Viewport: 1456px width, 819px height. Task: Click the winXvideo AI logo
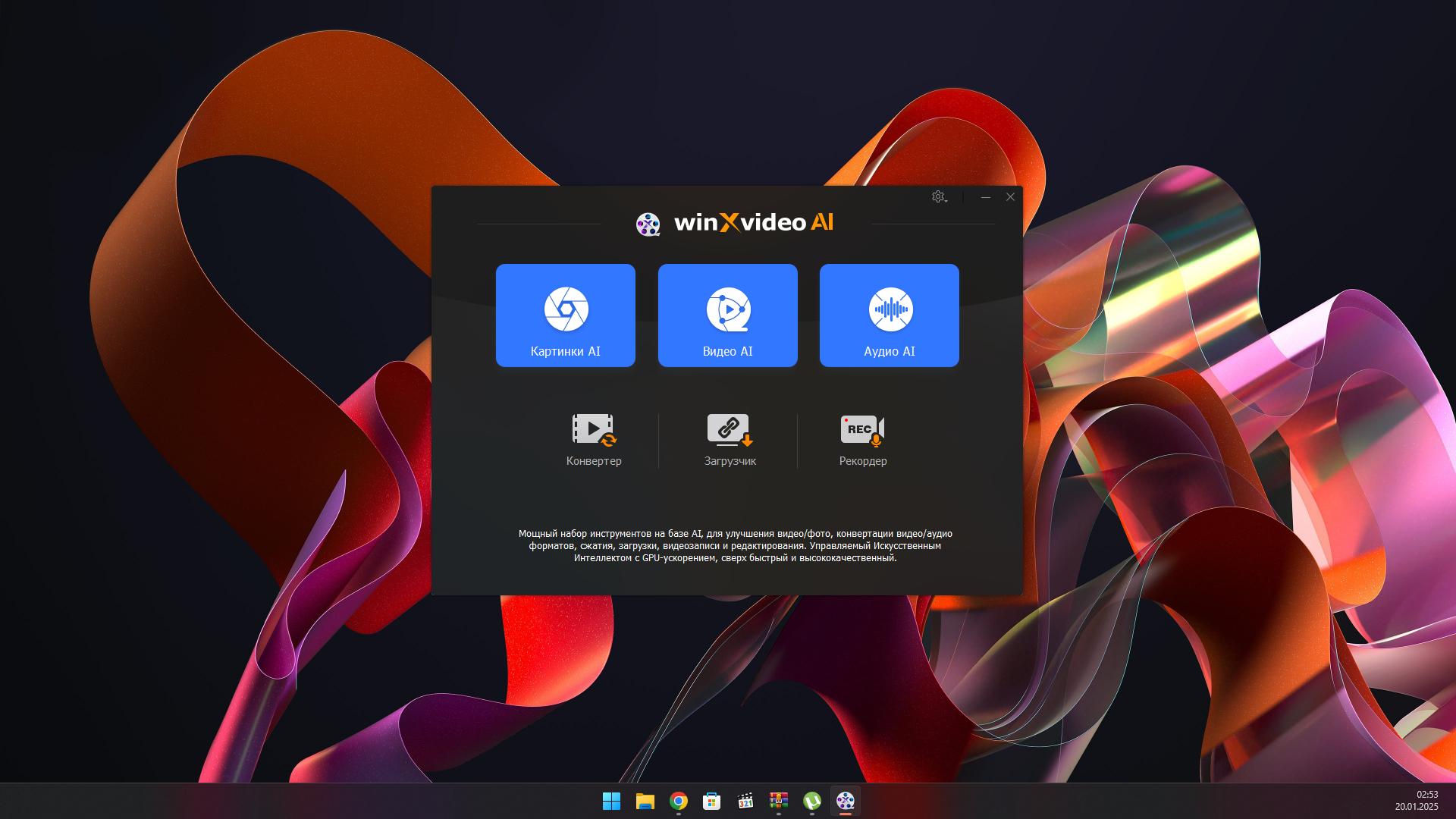(x=734, y=223)
